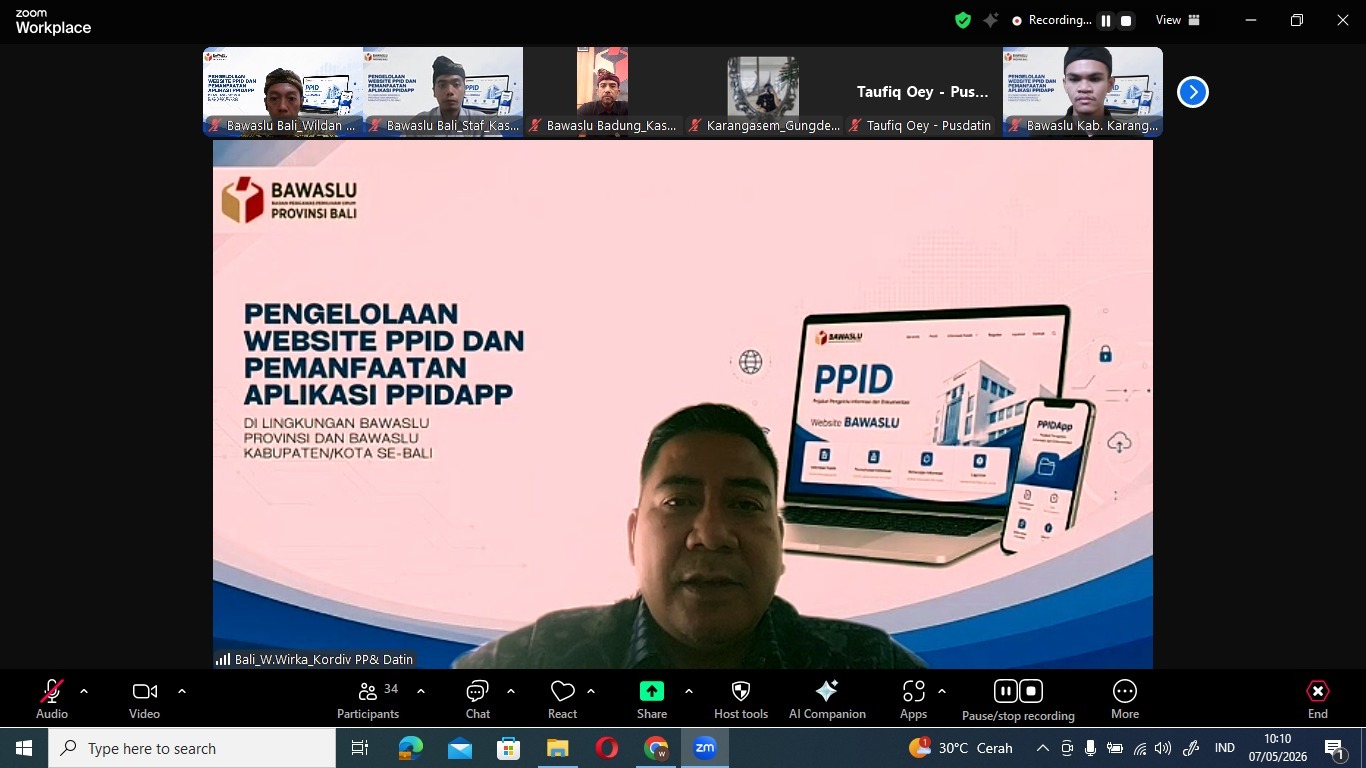Expand reactions options arrow
1366x768 pixels.
591,691
